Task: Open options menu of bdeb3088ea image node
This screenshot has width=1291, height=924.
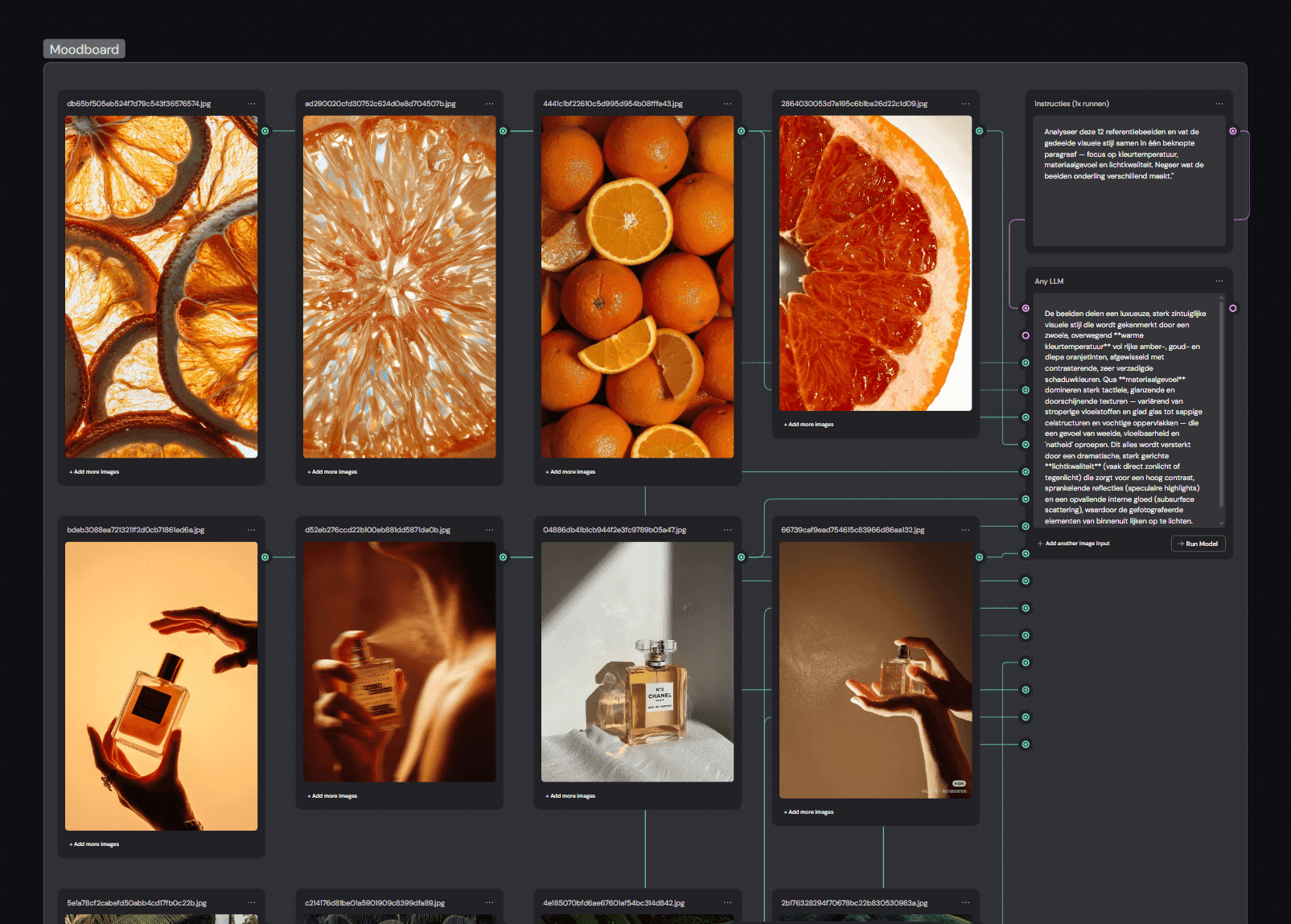Action: 252,530
